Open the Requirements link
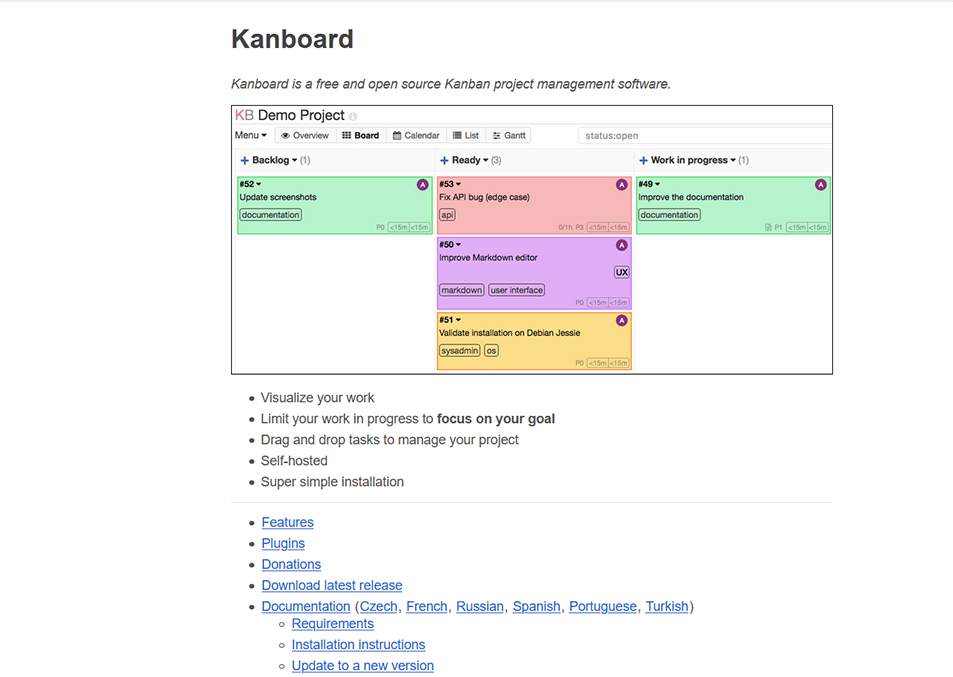This screenshot has height=677, width=953. 332,624
